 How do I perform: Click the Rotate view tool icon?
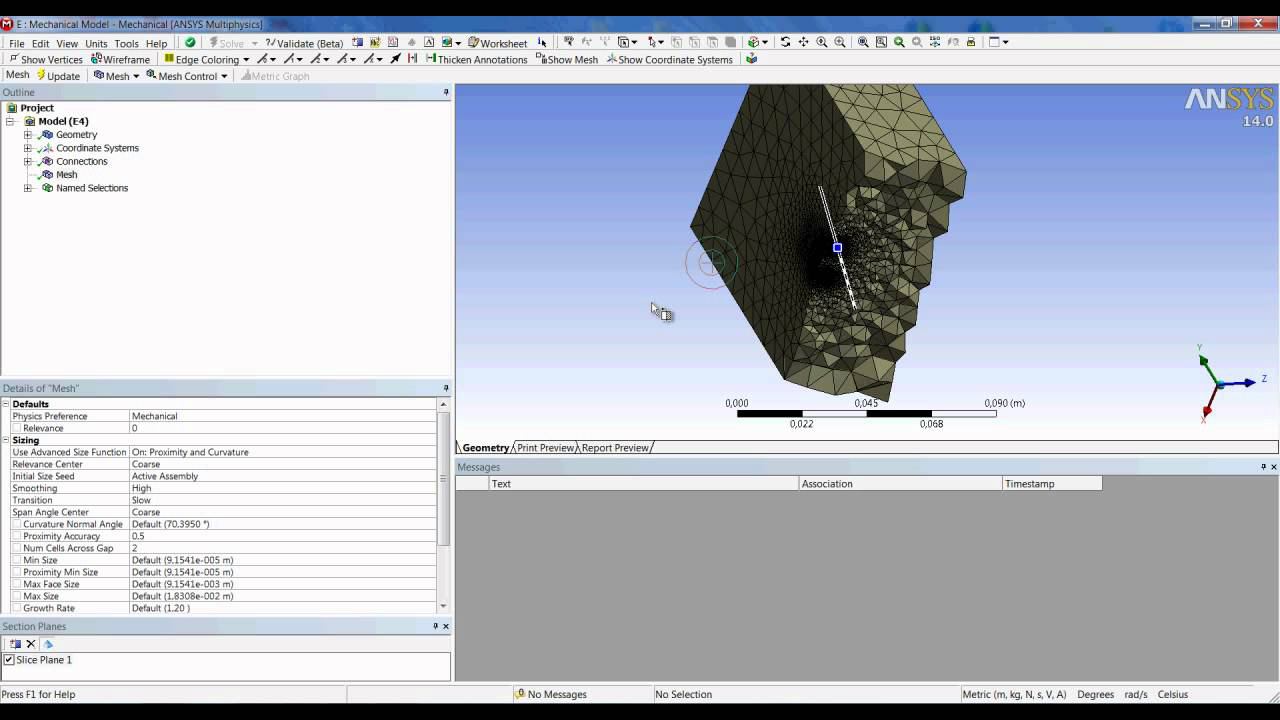pyautogui.click(x=785, y=42)
